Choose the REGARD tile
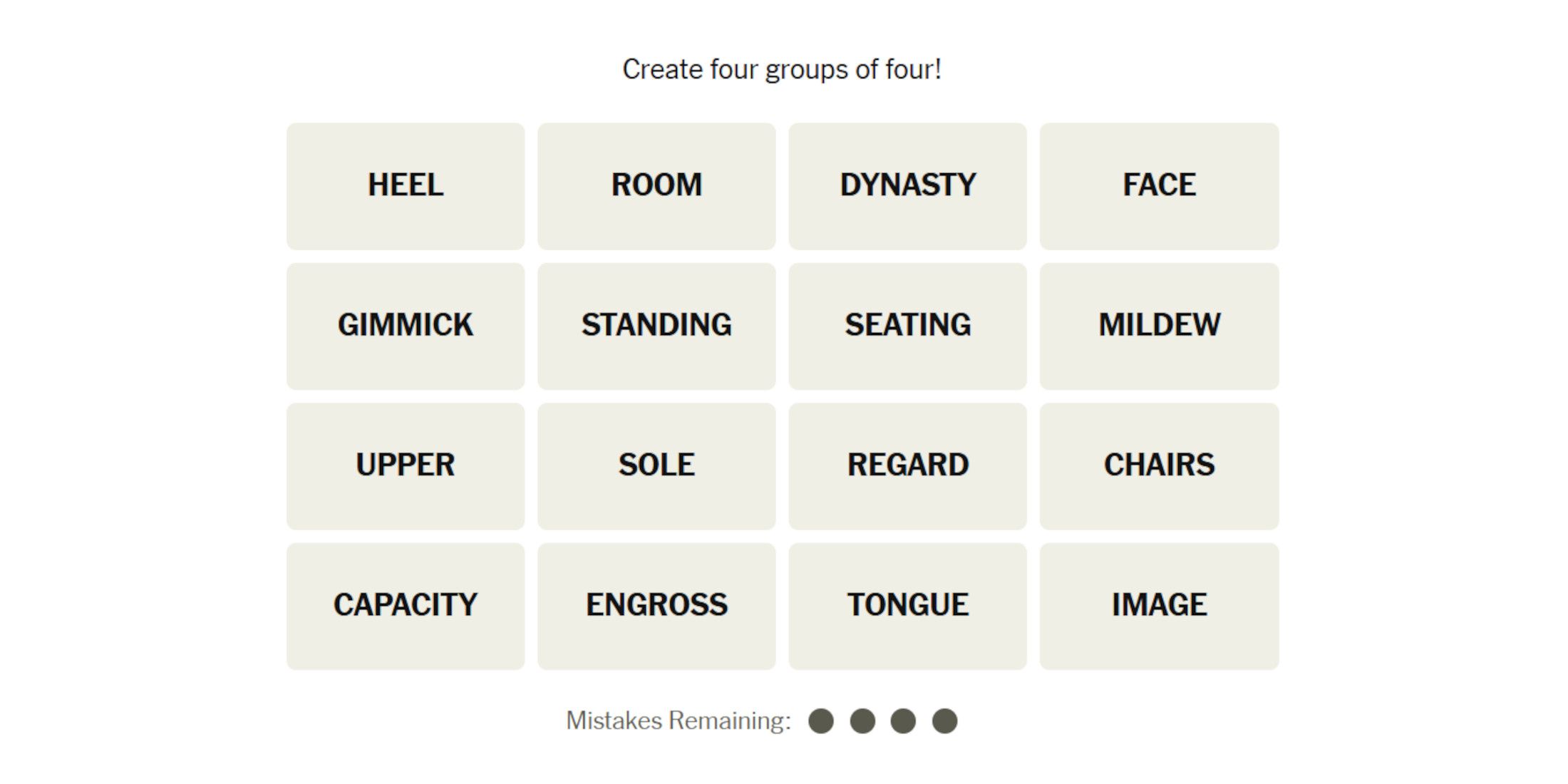The width and height of the screenshot is (1568, 784). (x=907, y=465)
